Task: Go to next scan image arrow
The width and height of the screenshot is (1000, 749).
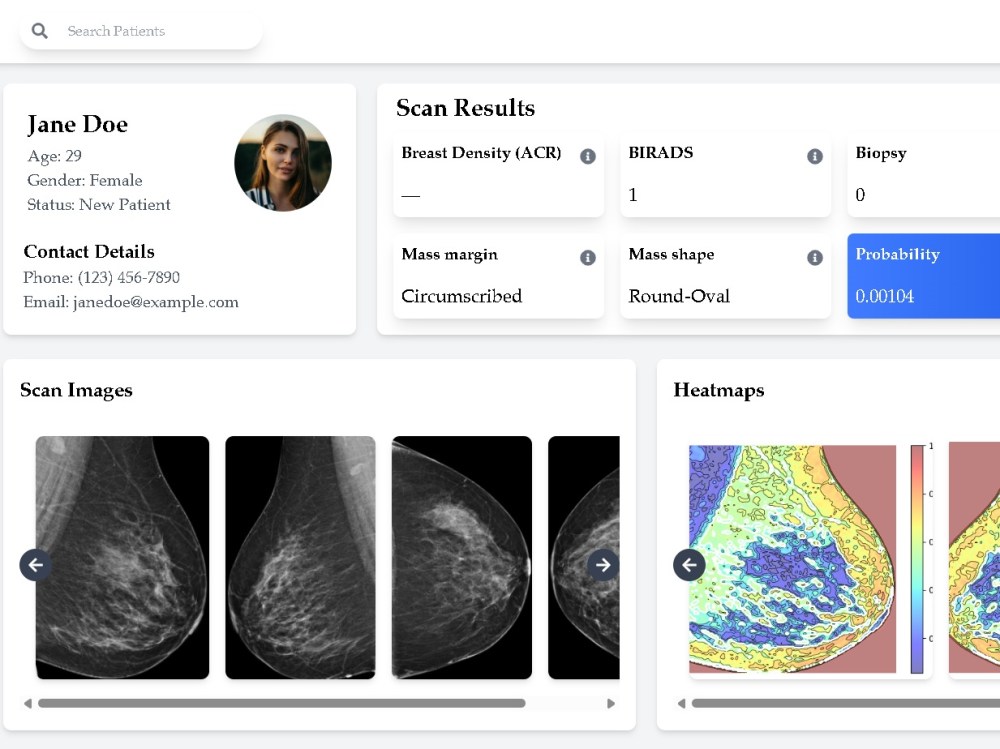Action: pos(603,565)
